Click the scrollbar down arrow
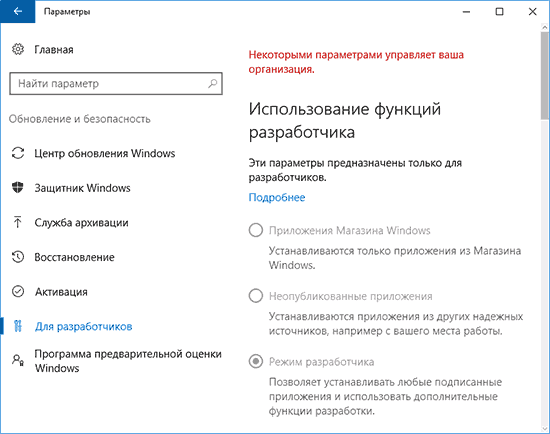 tap(544, 428)
